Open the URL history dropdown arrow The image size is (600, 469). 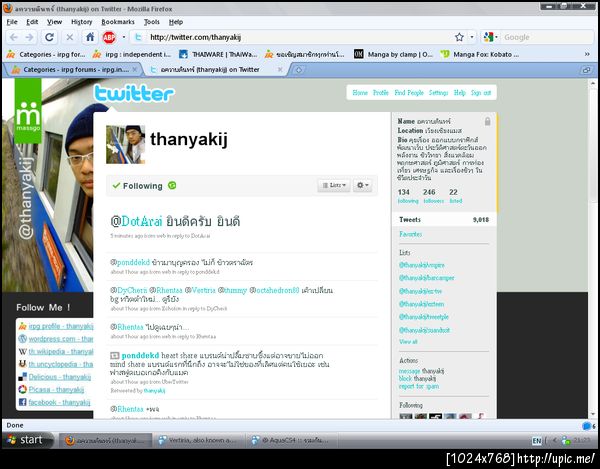pyautogui.click(x=472, y=37)
